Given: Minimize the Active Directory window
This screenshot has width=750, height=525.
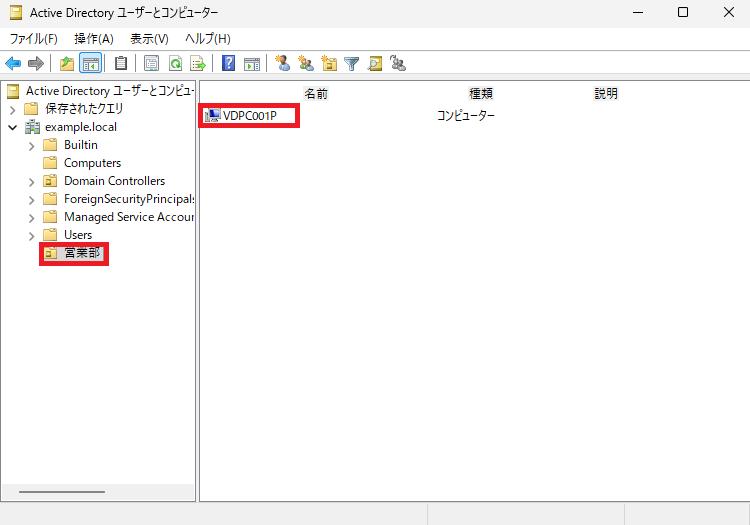Looking at the screenshot, I should click(638, 12).
